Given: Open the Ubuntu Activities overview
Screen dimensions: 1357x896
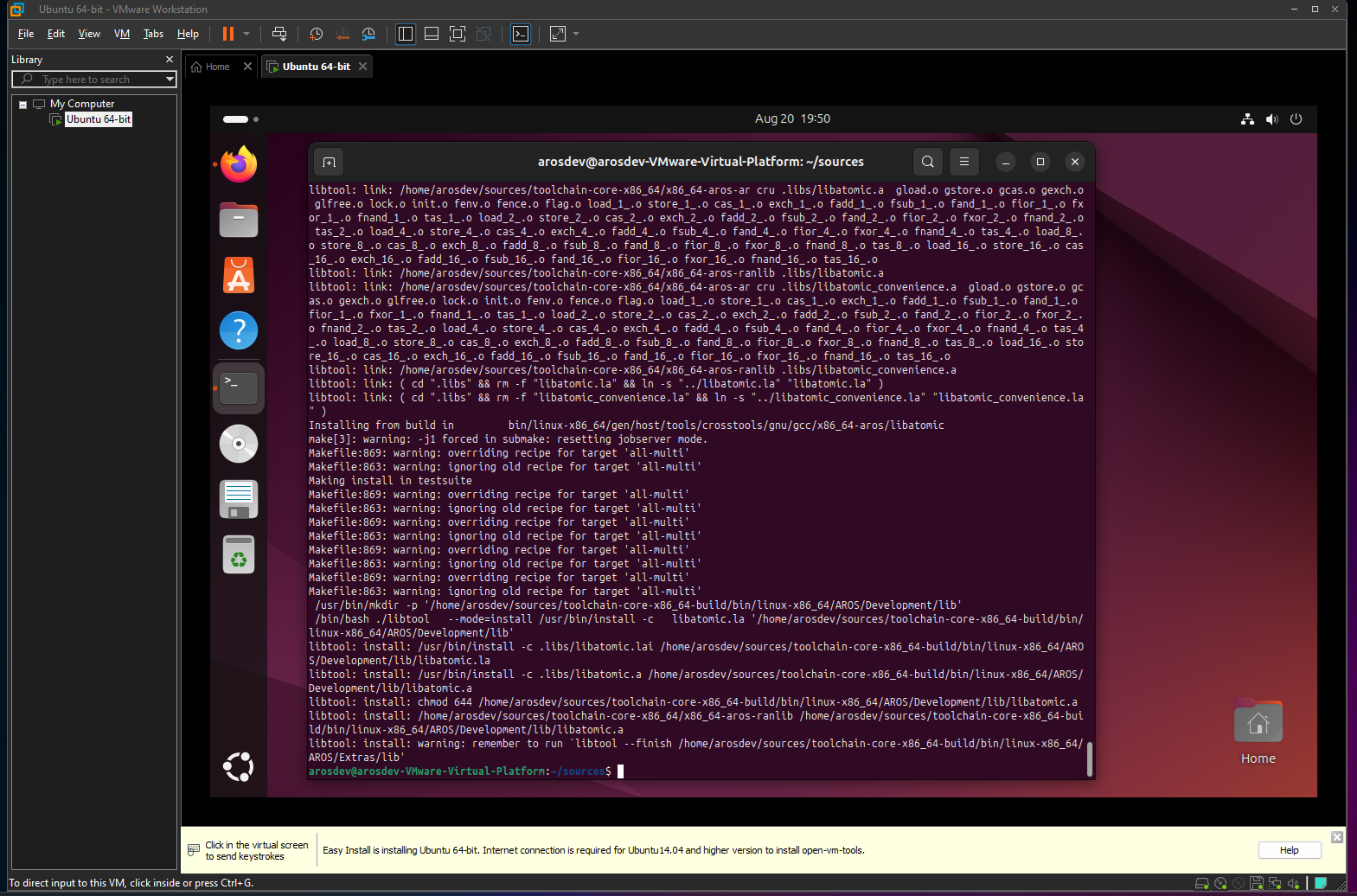Looking at the screenshot, I should coord(240,119).
